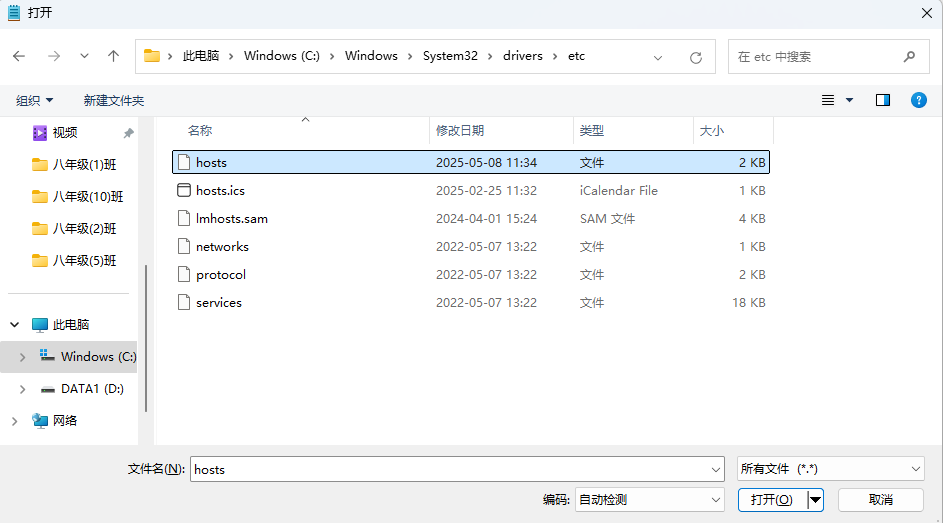Select the networks file
Viewport: 943px width, 523px height.
pos(471,246)
